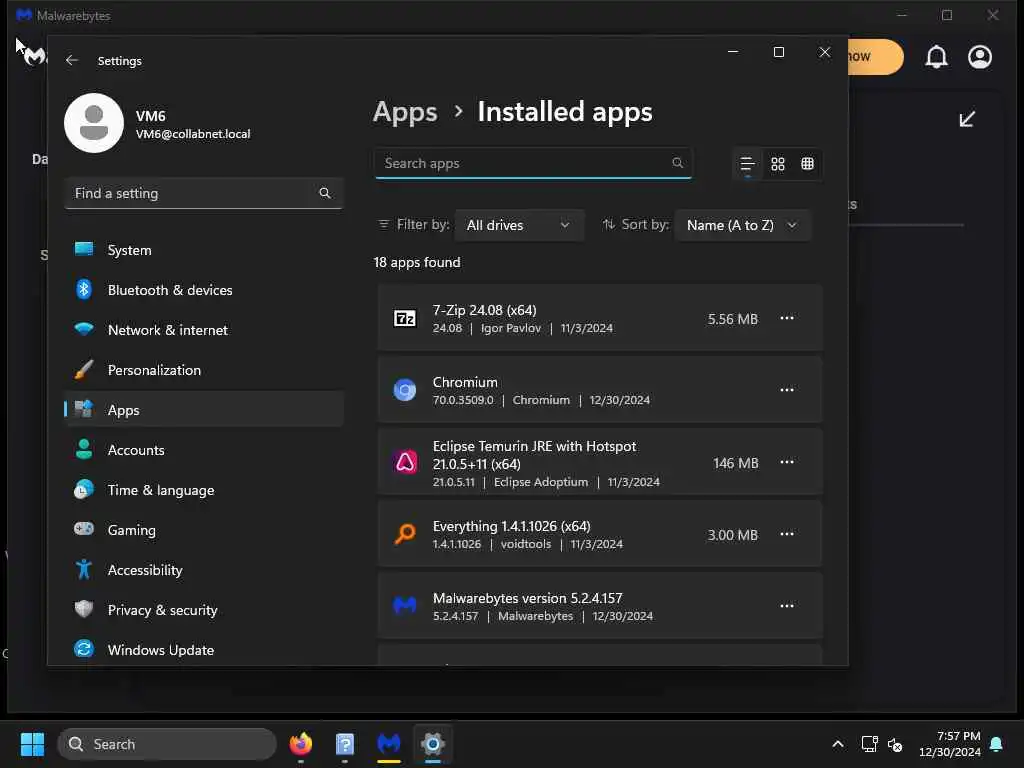
Task: Open Time & language settings
Action: point(204,490)
